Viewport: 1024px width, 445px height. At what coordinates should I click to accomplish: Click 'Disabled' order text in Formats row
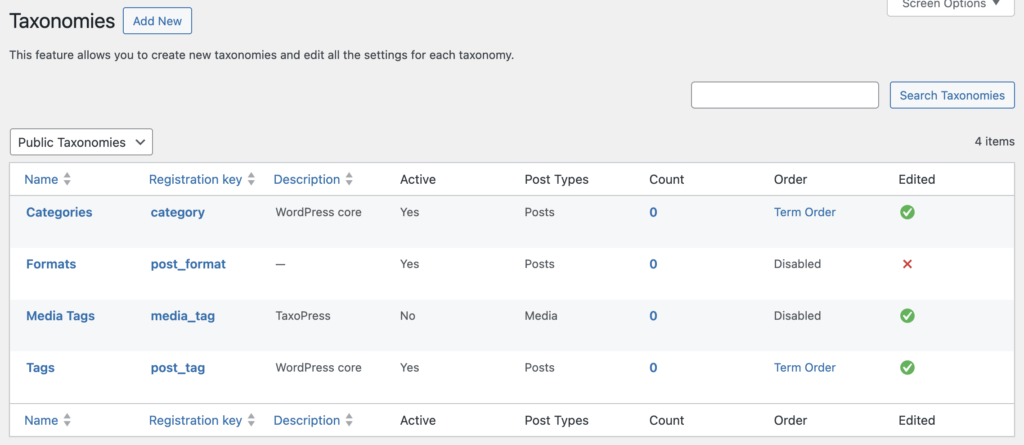click(797, 264)
